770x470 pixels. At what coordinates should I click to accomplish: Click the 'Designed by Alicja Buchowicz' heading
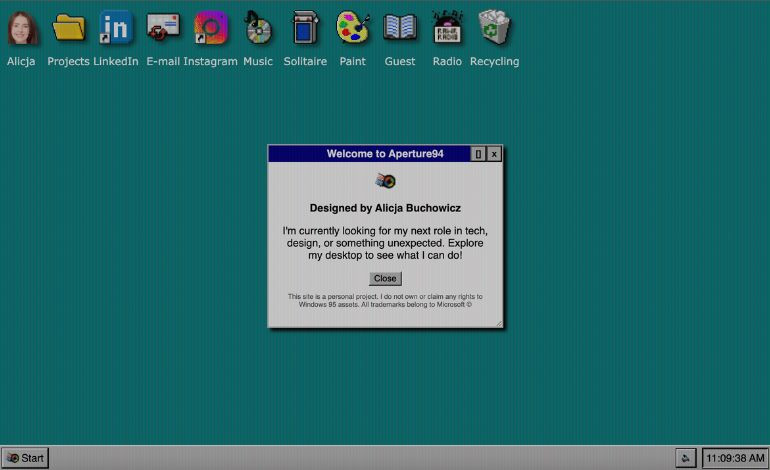[x=385, y=208]
